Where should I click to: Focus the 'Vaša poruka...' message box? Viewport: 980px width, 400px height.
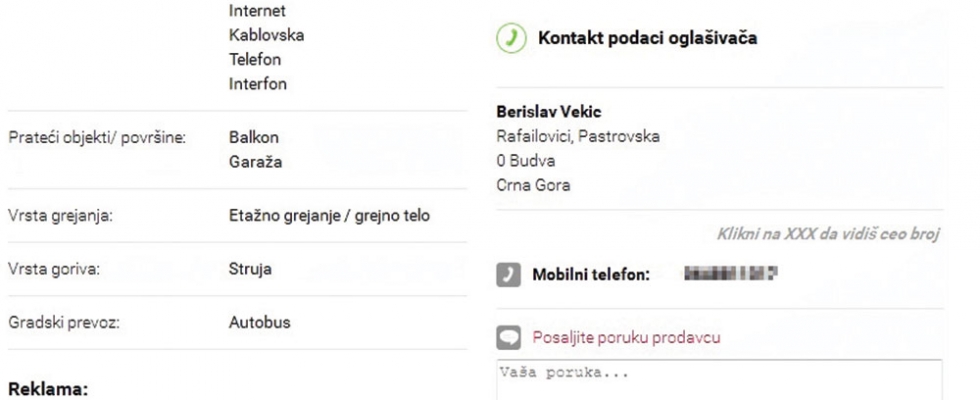pyautogui.click(x=720, y=378)
